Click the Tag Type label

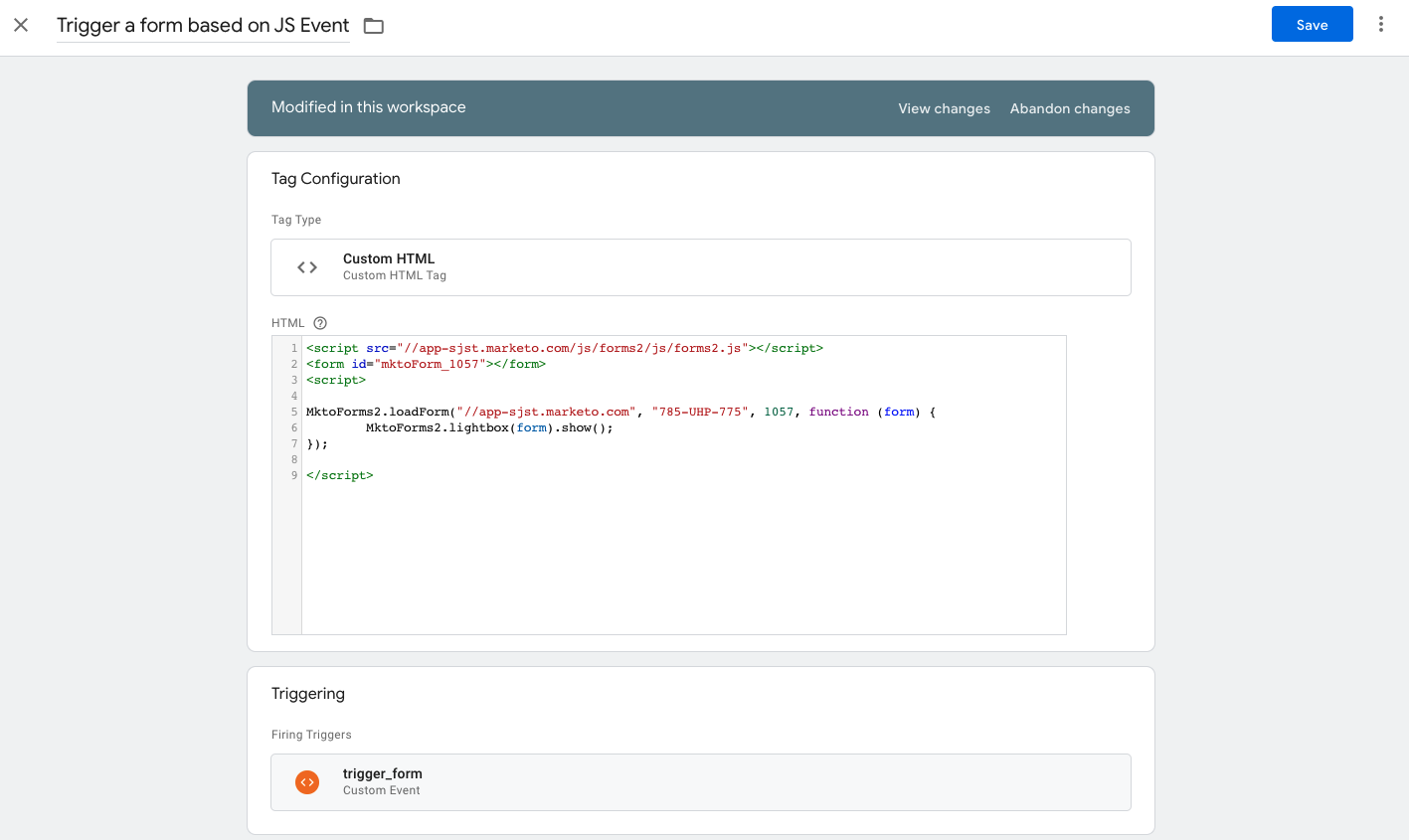tap(296, 220)
